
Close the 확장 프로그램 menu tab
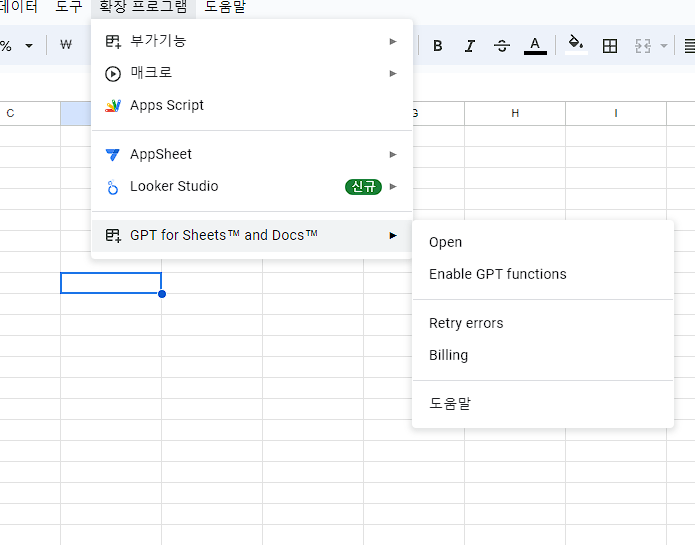[143, 7]
